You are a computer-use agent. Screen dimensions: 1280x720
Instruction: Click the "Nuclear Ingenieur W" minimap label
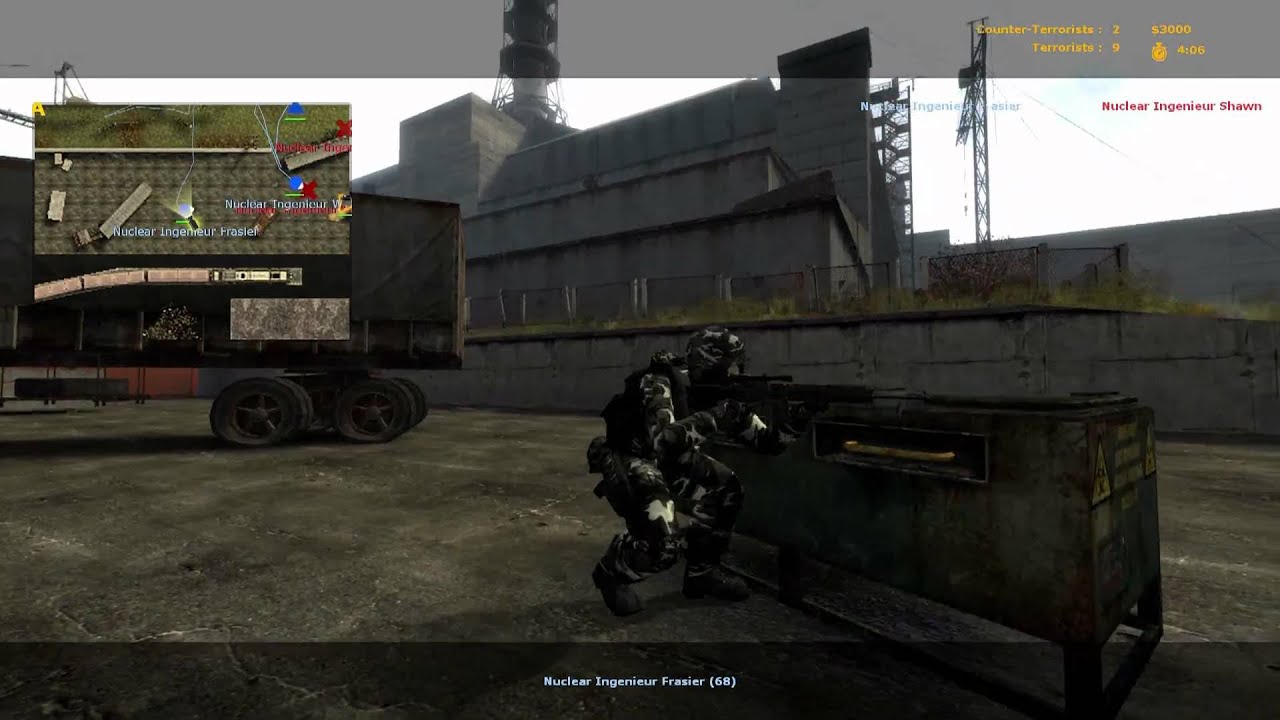point(285,204)
